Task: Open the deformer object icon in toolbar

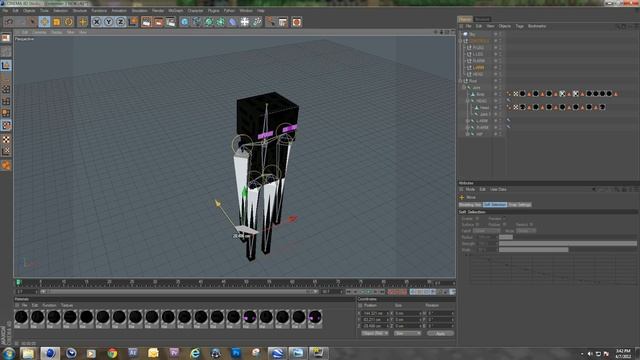Action: click(233, 22)
